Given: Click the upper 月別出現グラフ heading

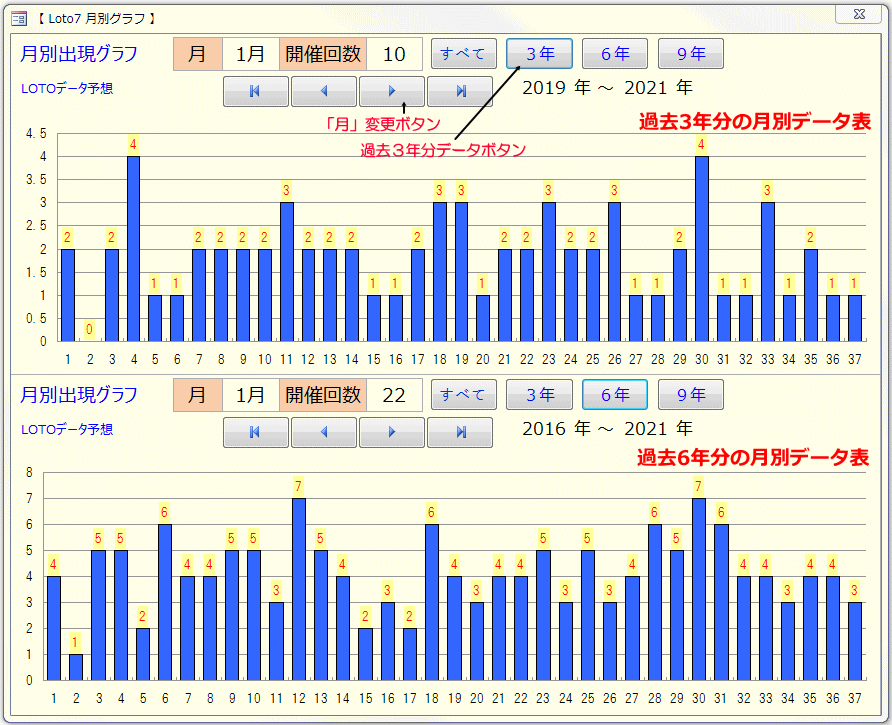Looking at the screenshot, I should [79, 54].
